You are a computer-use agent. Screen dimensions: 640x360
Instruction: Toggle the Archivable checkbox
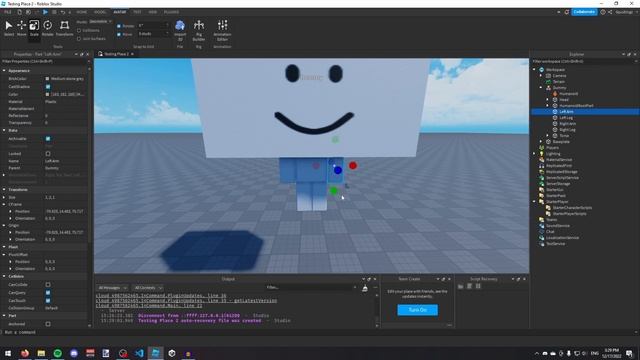pos(48,139)
